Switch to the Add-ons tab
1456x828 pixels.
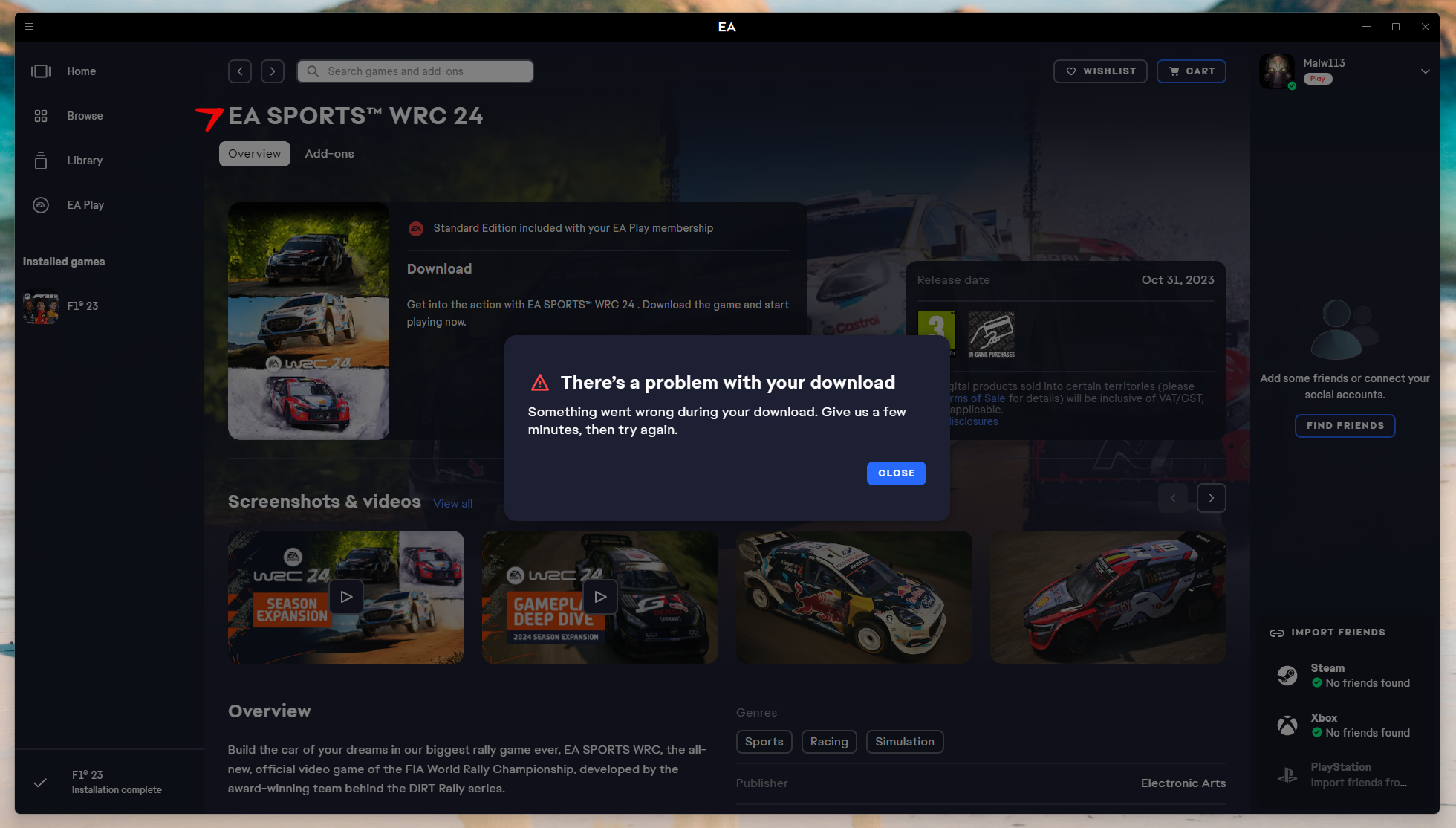[329, 154]
